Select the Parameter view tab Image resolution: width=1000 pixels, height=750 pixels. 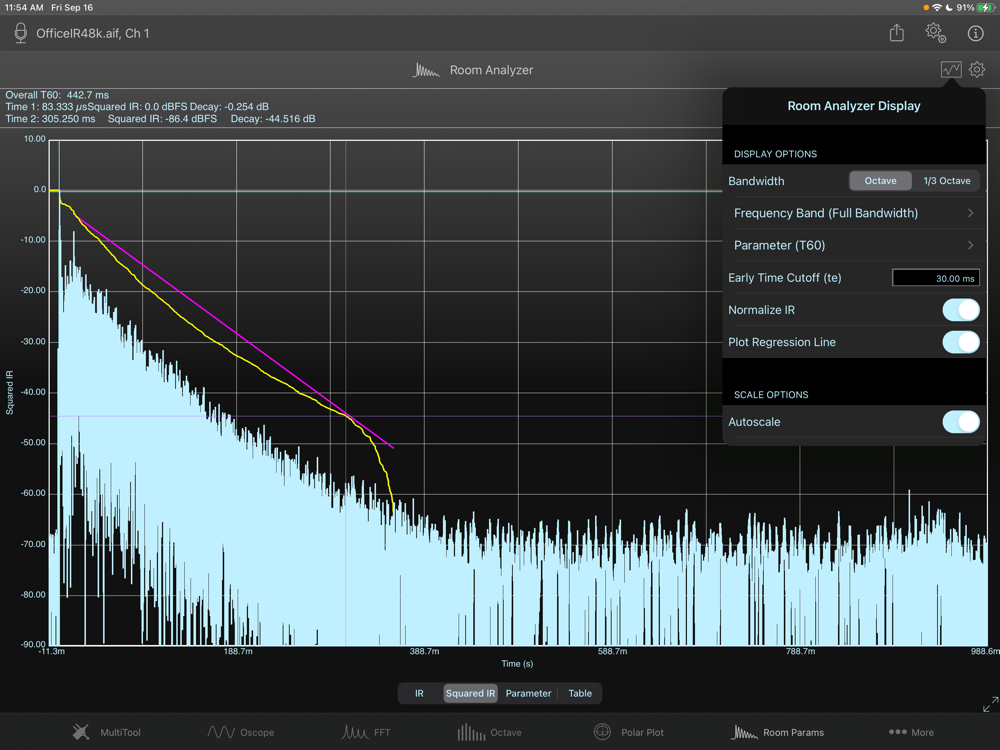pyautogui.click(x=528, y=693)
